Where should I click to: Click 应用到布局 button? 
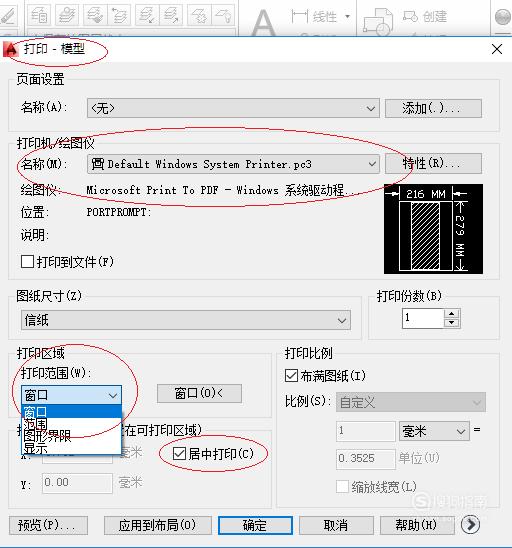tap(158, 525)
